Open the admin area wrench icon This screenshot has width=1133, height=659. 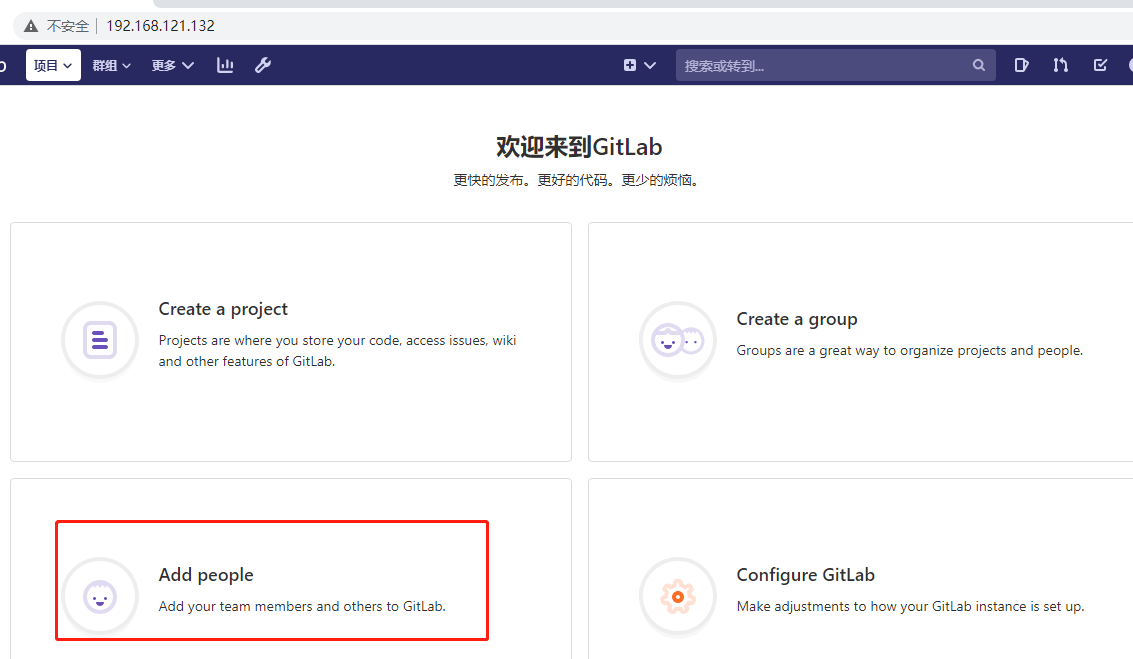[263, 65]
